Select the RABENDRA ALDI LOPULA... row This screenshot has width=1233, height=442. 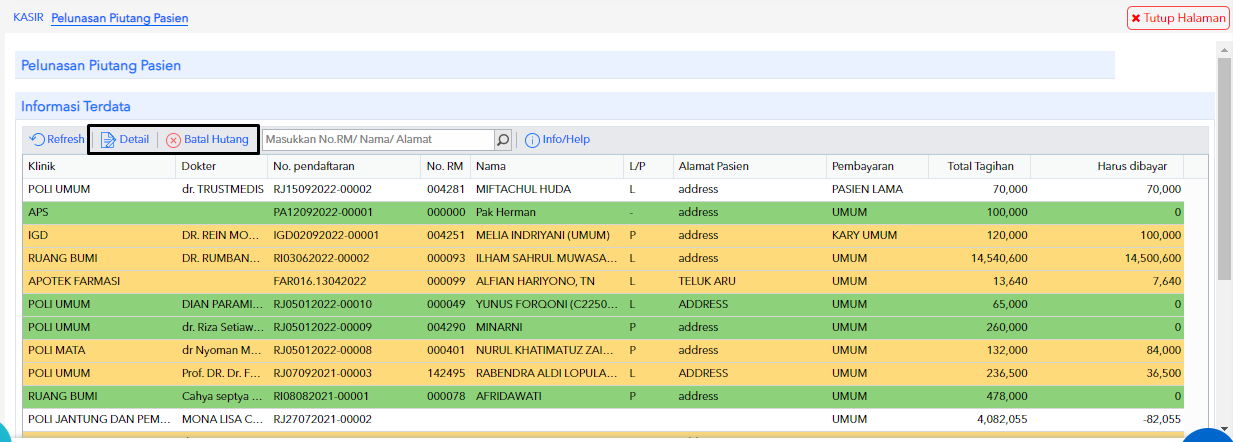click(603, 373)
